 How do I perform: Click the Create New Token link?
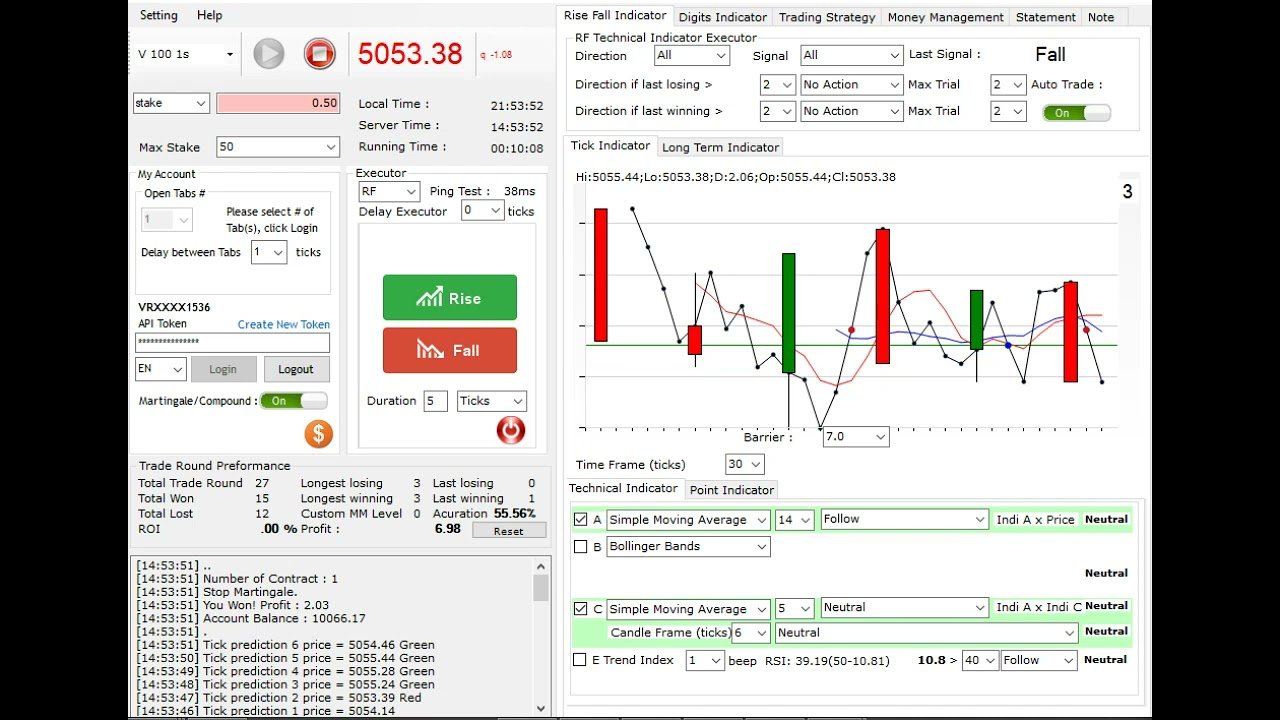coord(284,324)
